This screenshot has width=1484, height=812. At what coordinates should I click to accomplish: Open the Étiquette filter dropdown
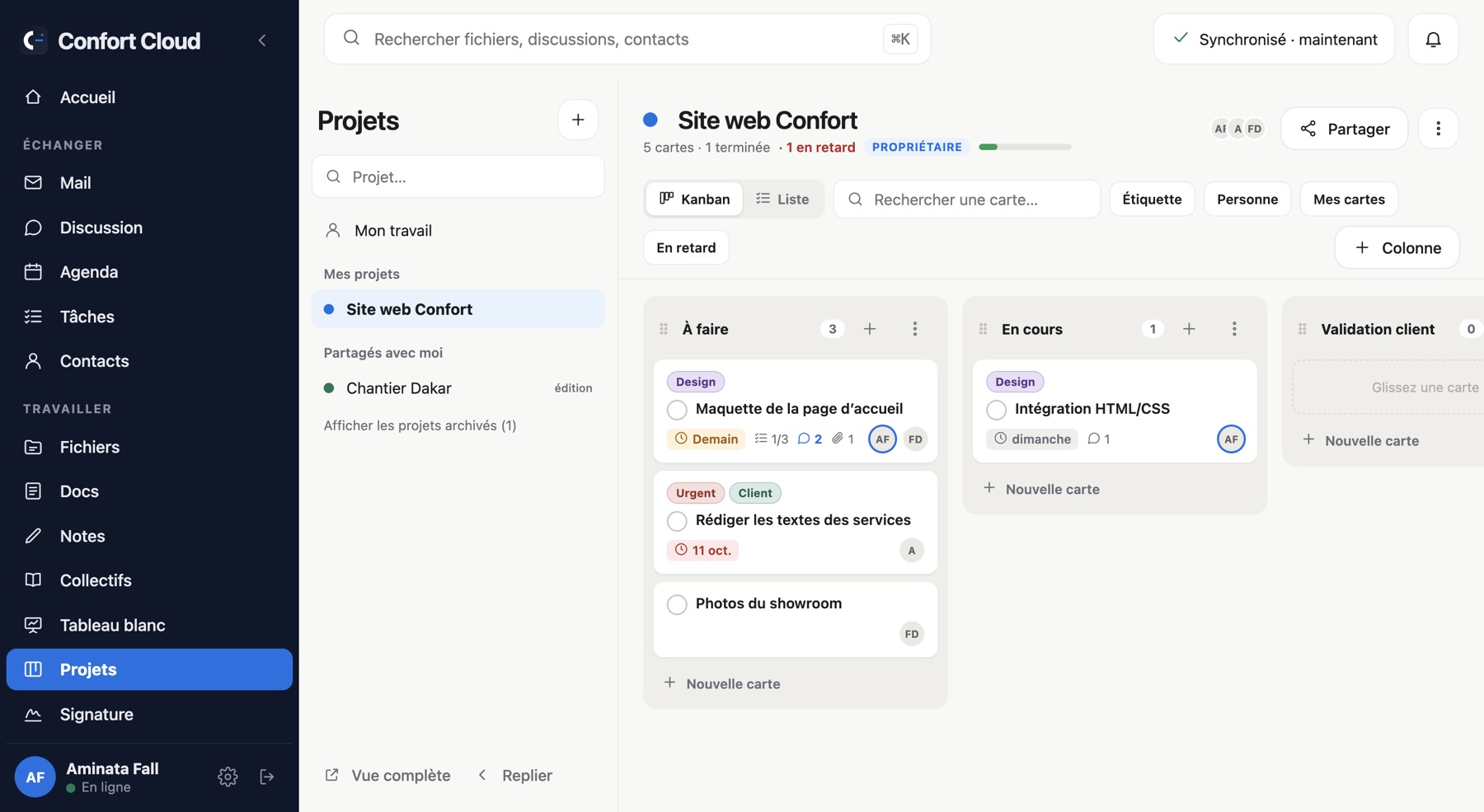pyautogui.click(x=1152, y=199)
